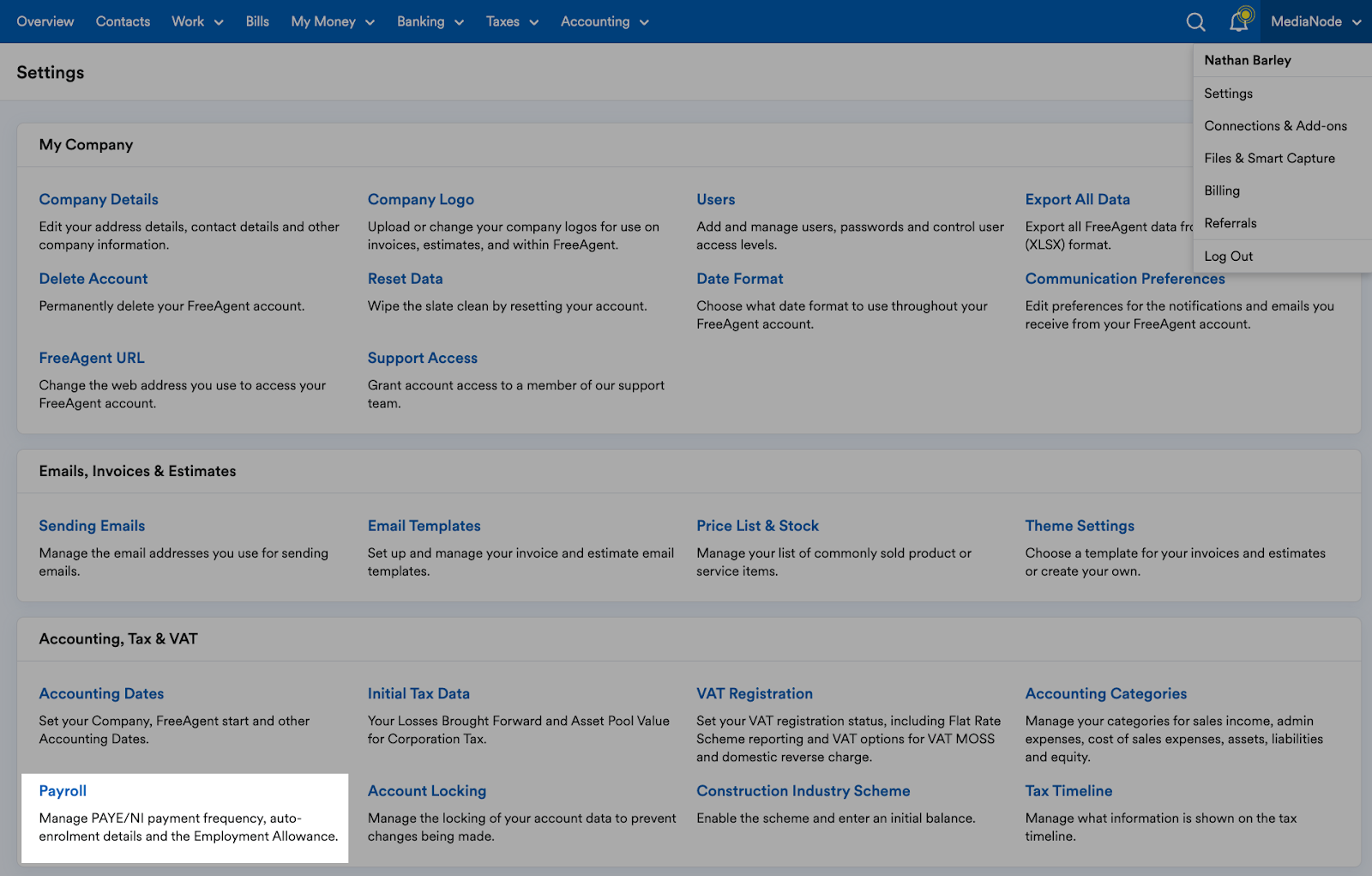Click 'Permanently delete your FreeAgent account.' text

[x=171, y=306]
